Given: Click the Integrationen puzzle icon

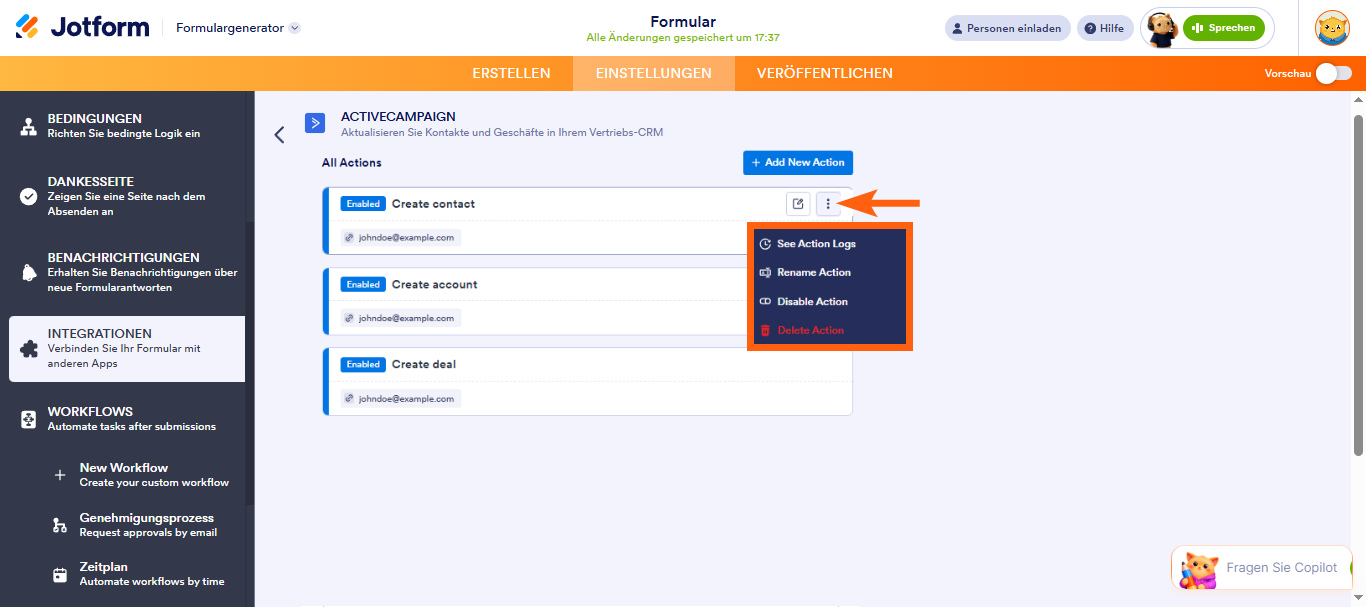Looking at the screenshot, I should (x=29, y=349).
